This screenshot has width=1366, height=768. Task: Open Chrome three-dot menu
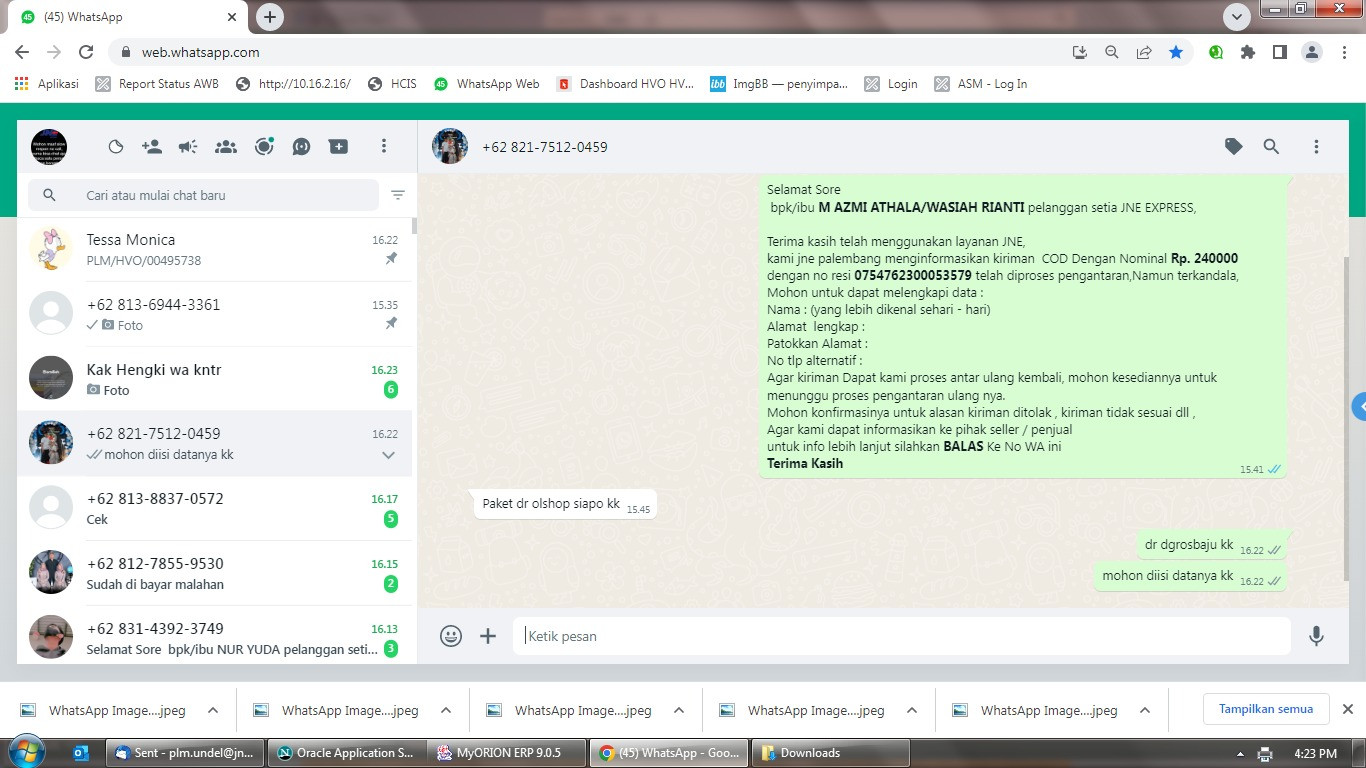click(x=1343, y=52)
